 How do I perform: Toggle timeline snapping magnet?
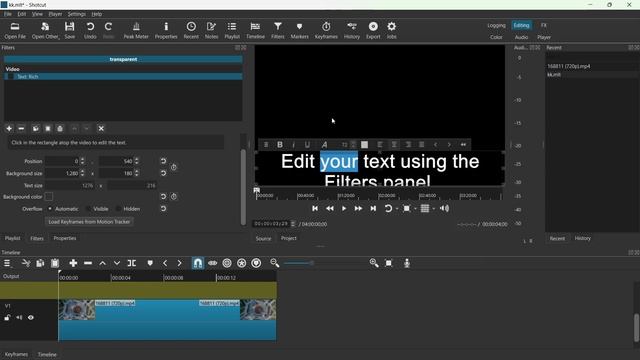198,263
